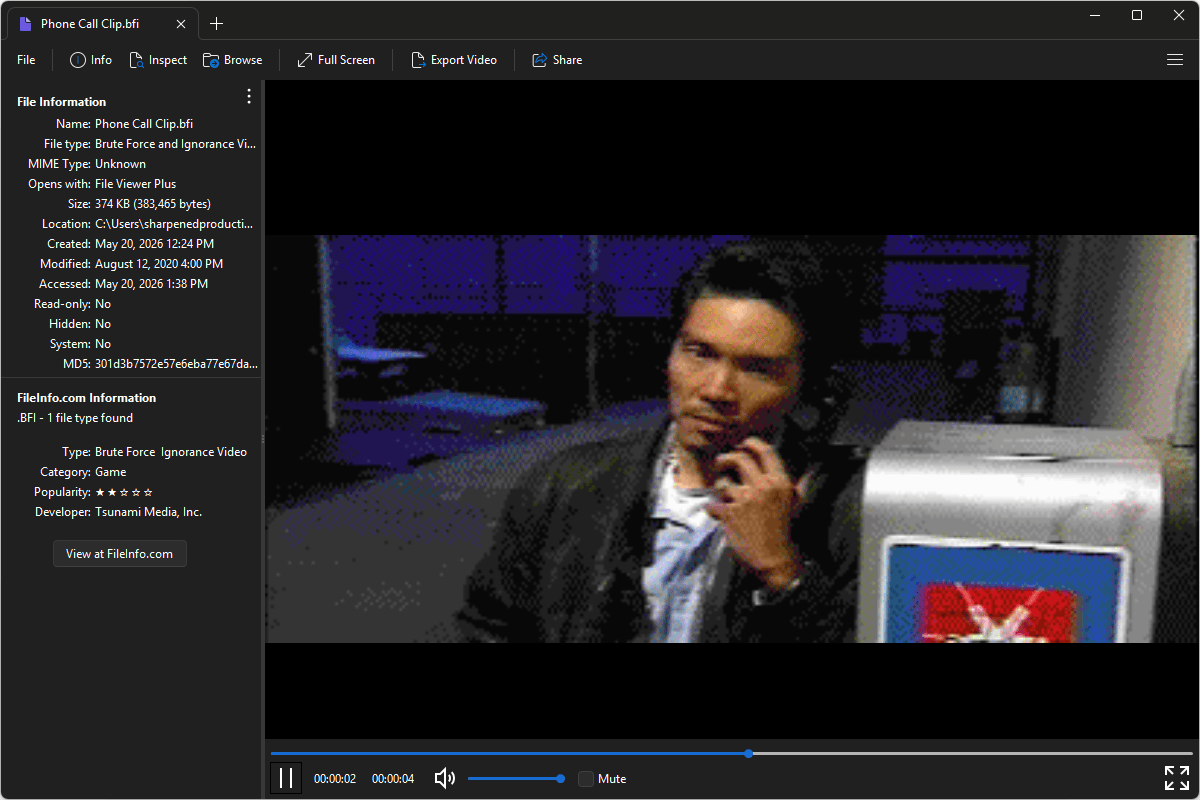Click the video frame preview

click(731, 438)
